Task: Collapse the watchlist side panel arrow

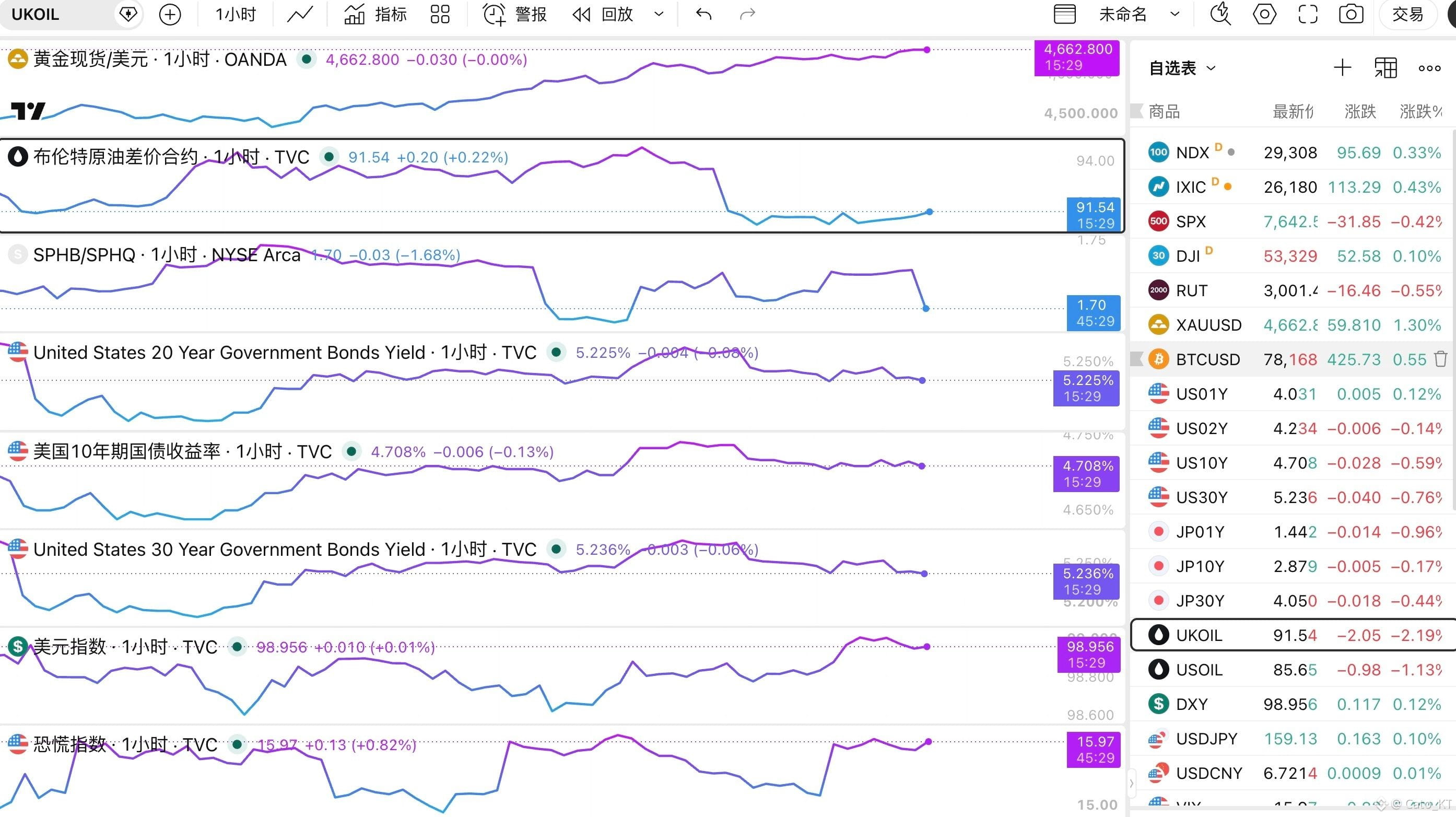Action: pos(1131,784)
